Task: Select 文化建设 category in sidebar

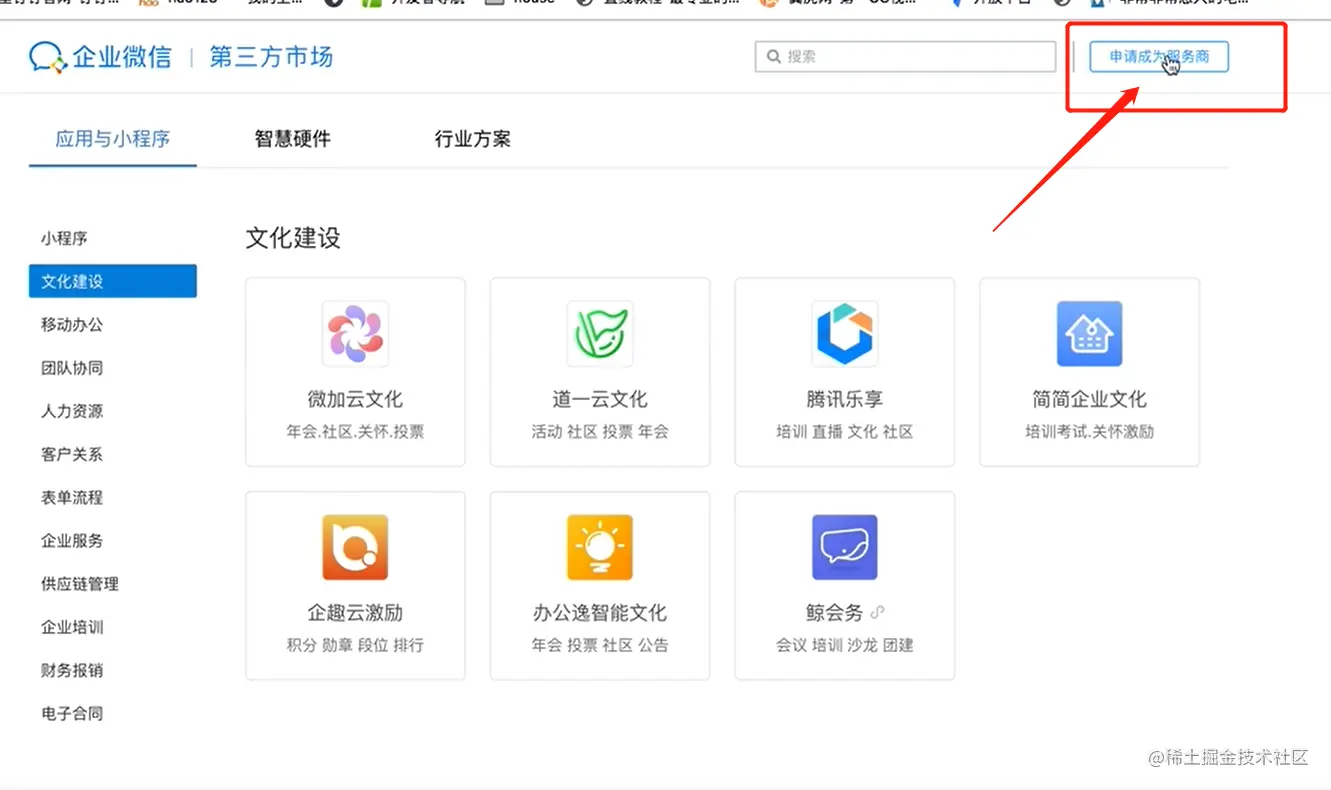Action: coord(112,281)
